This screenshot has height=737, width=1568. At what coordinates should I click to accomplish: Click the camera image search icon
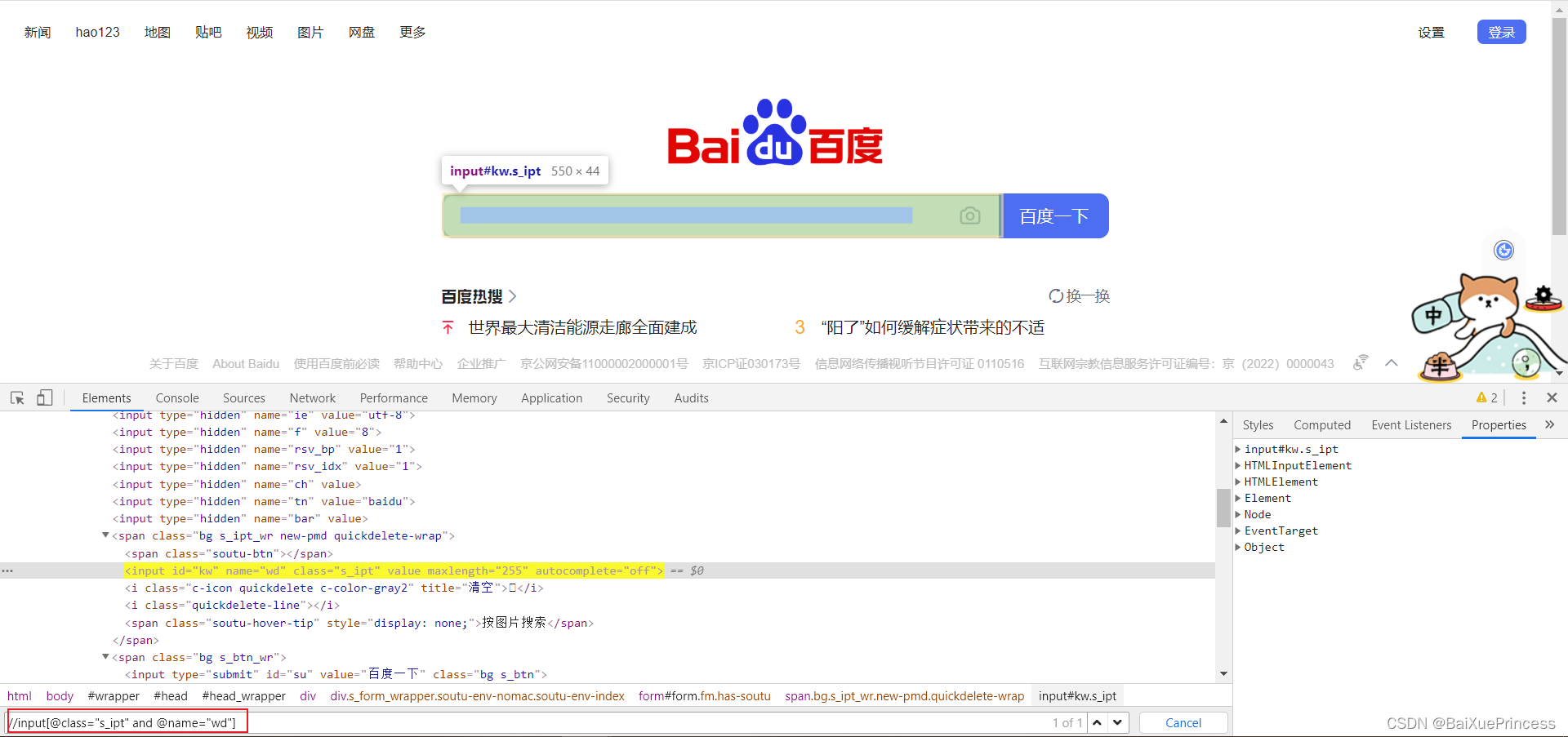[x=969, y=215]
